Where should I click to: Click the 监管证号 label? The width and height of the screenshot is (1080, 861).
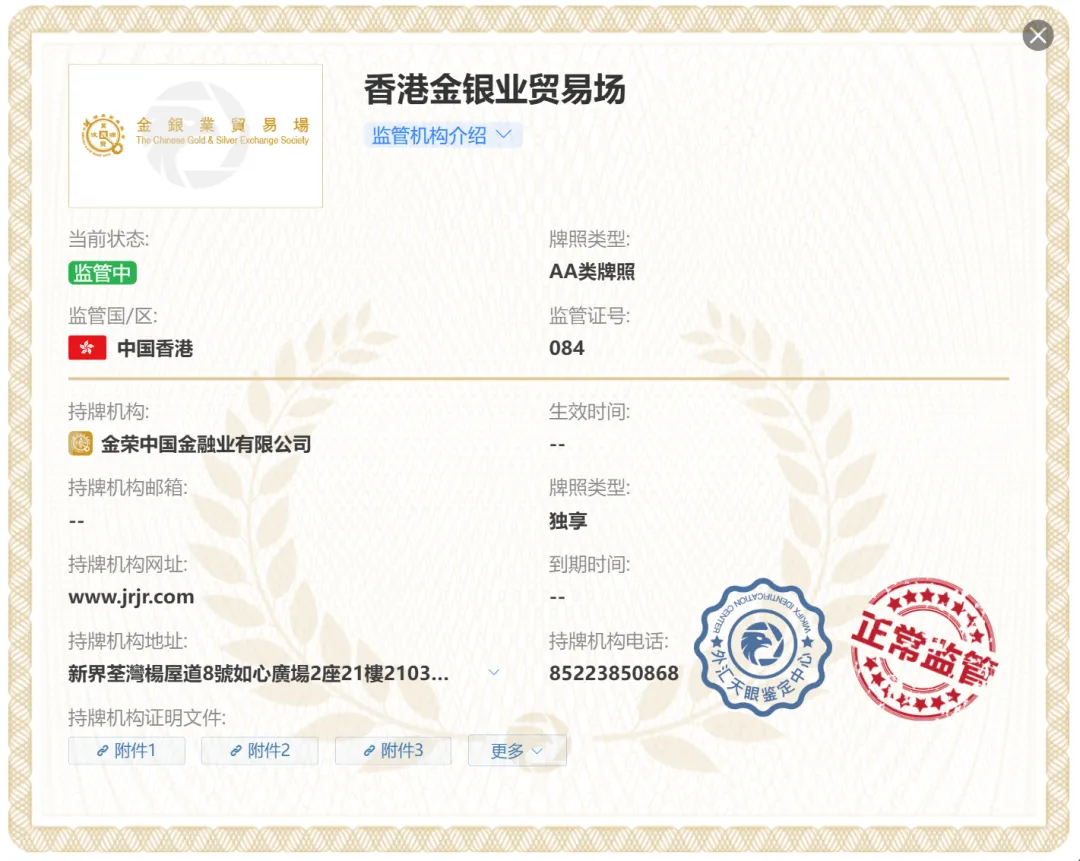tap(589, 315)
